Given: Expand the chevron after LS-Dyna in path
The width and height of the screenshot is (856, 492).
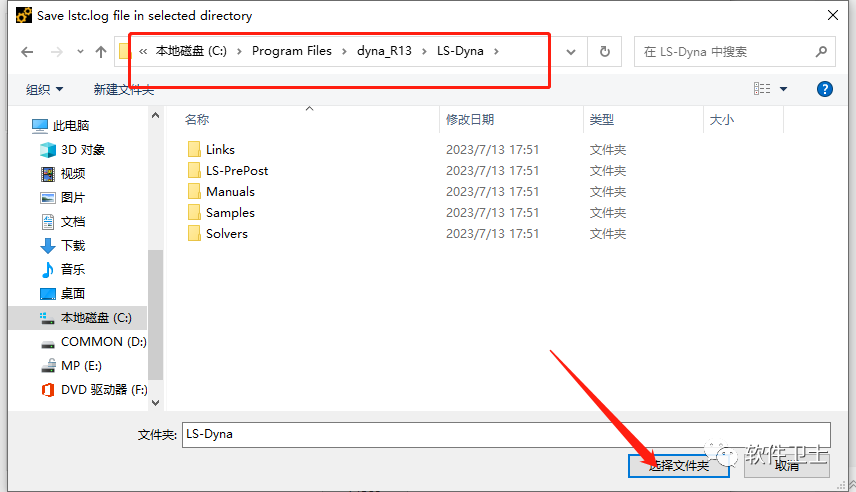Looking at the screenshot, I should pyautogui.click(x=496, y=51).
